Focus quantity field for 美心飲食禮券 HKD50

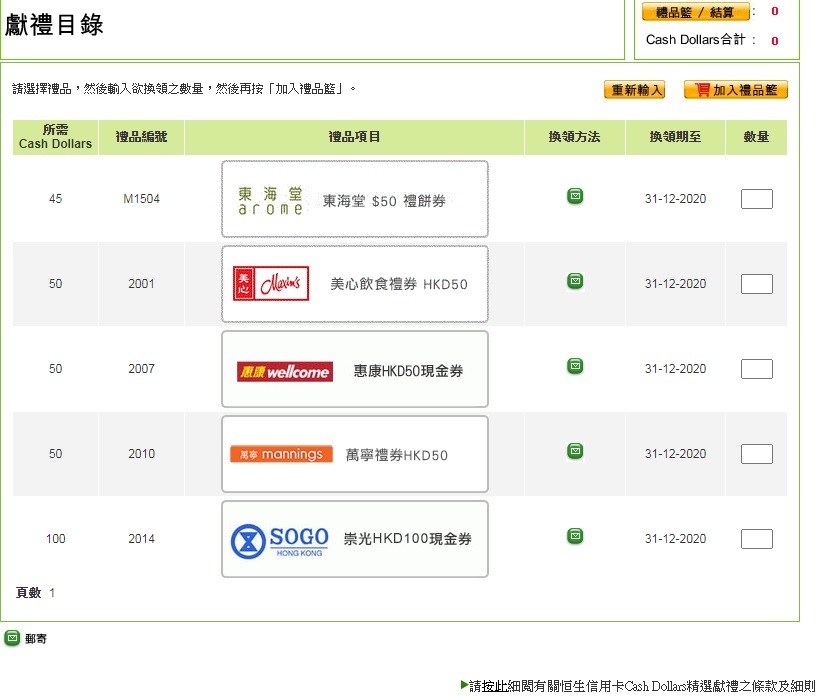[756, 284]
